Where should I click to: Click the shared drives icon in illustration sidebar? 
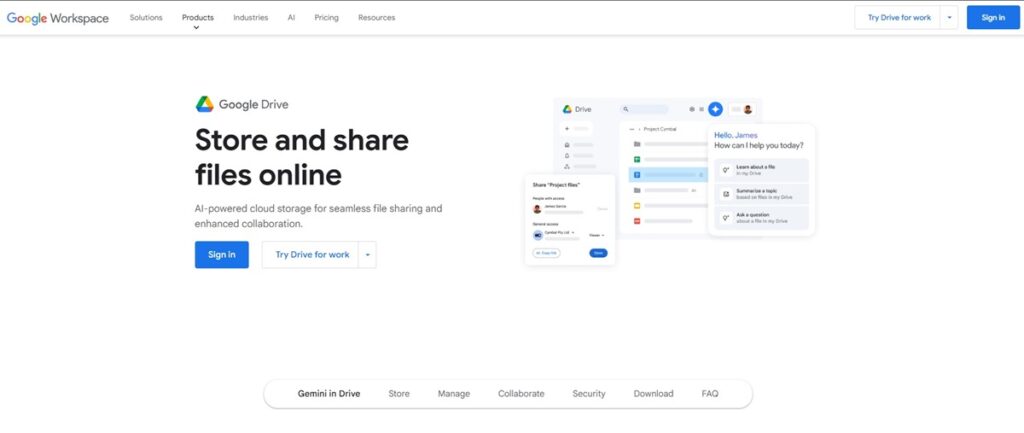click(567, 167)
